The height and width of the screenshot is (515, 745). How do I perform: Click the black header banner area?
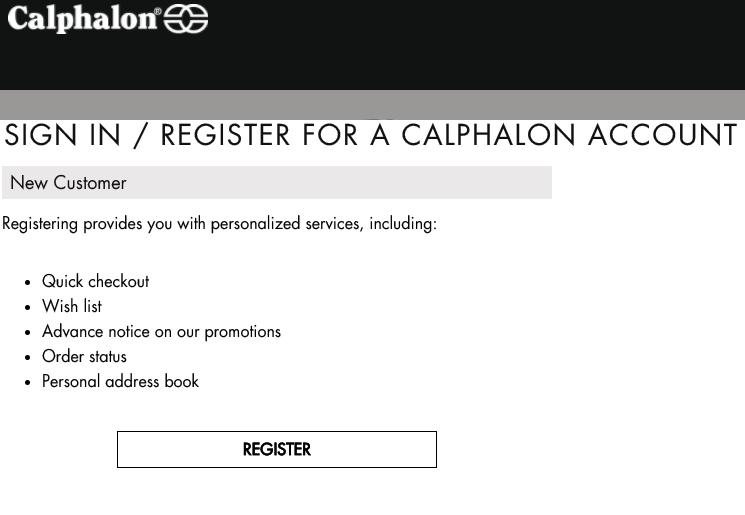point(372,45)
